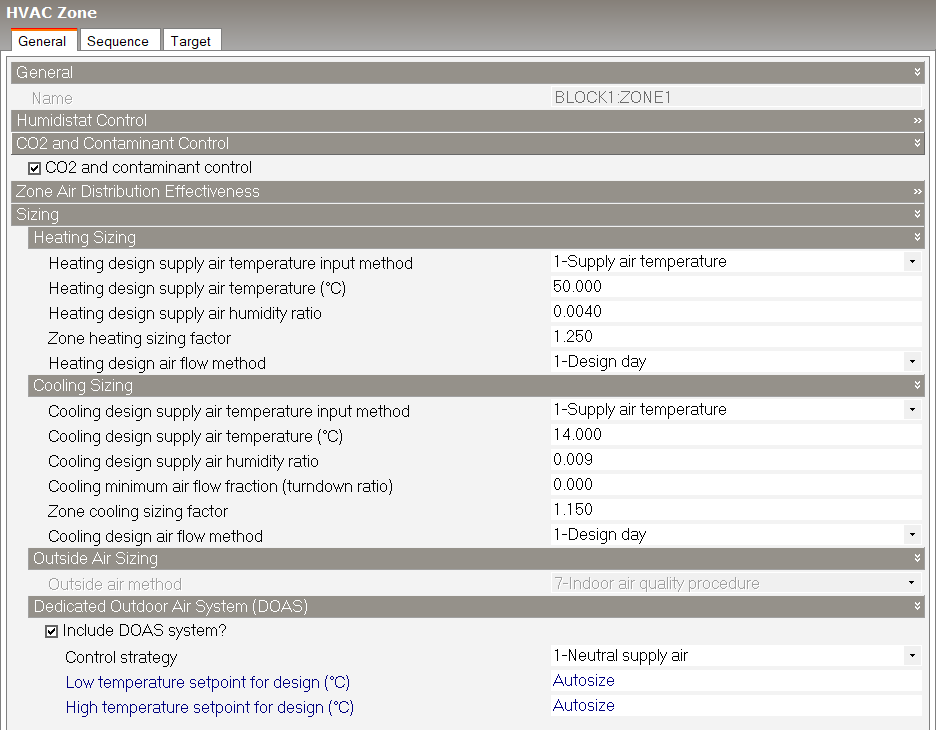This screenshot has width=936, height=730.
Task: Click the Zone heating sizing factor field
Action: coord(734,337)
